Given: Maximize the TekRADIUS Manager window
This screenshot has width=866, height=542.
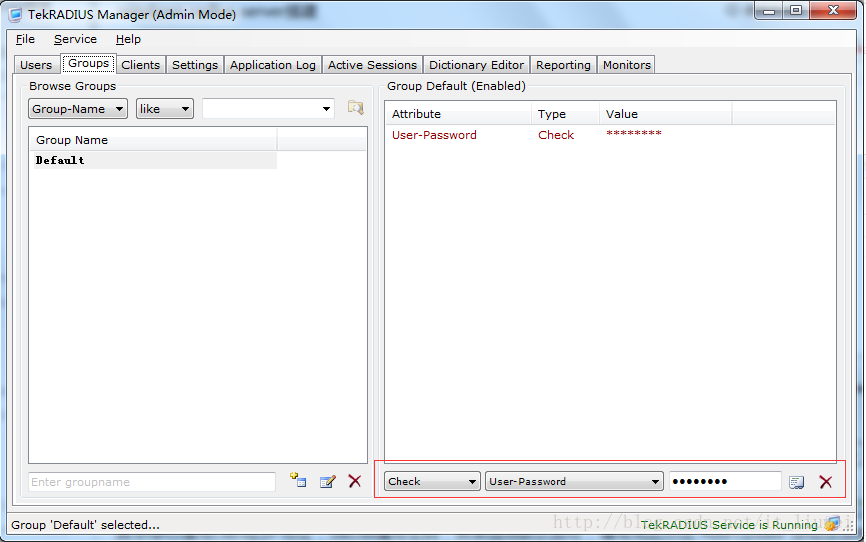Looking at the screenshot, I should [796, 10].
